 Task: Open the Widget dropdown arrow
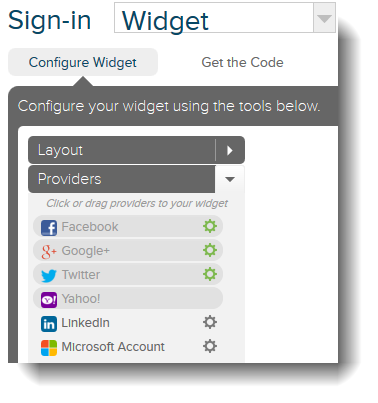click(324, 18)
